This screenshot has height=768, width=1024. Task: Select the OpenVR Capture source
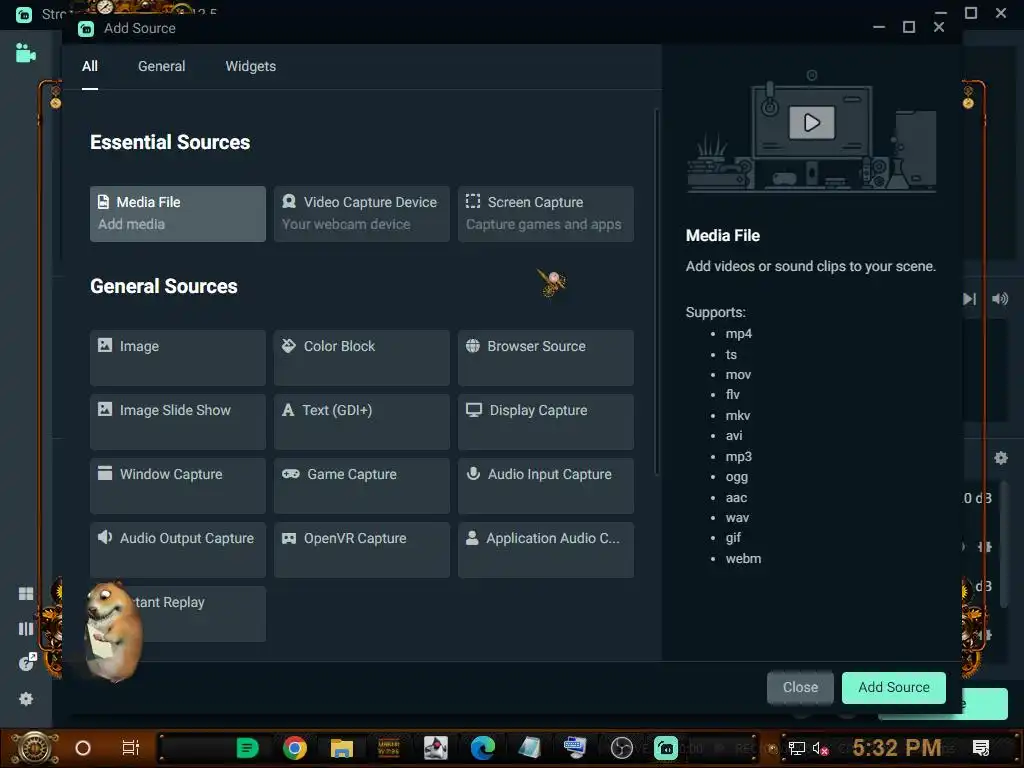pos(362,549)
